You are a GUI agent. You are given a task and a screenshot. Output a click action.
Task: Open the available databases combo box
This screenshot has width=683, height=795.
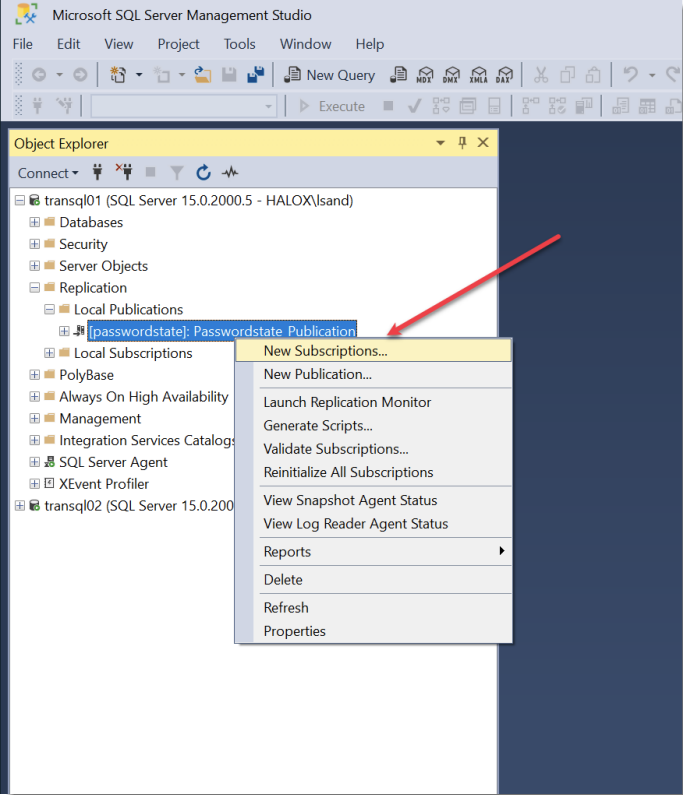tap(184, 106)
